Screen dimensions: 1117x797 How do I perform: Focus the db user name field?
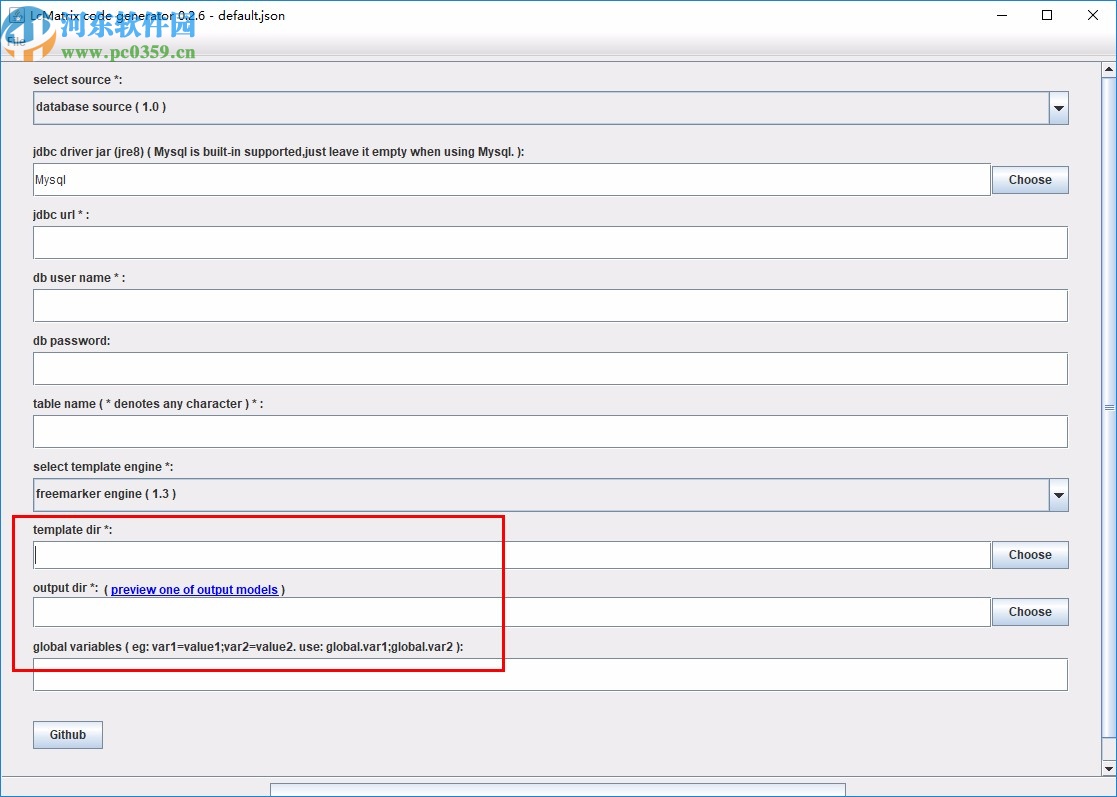pyautogui.click(x=550, y=306)
